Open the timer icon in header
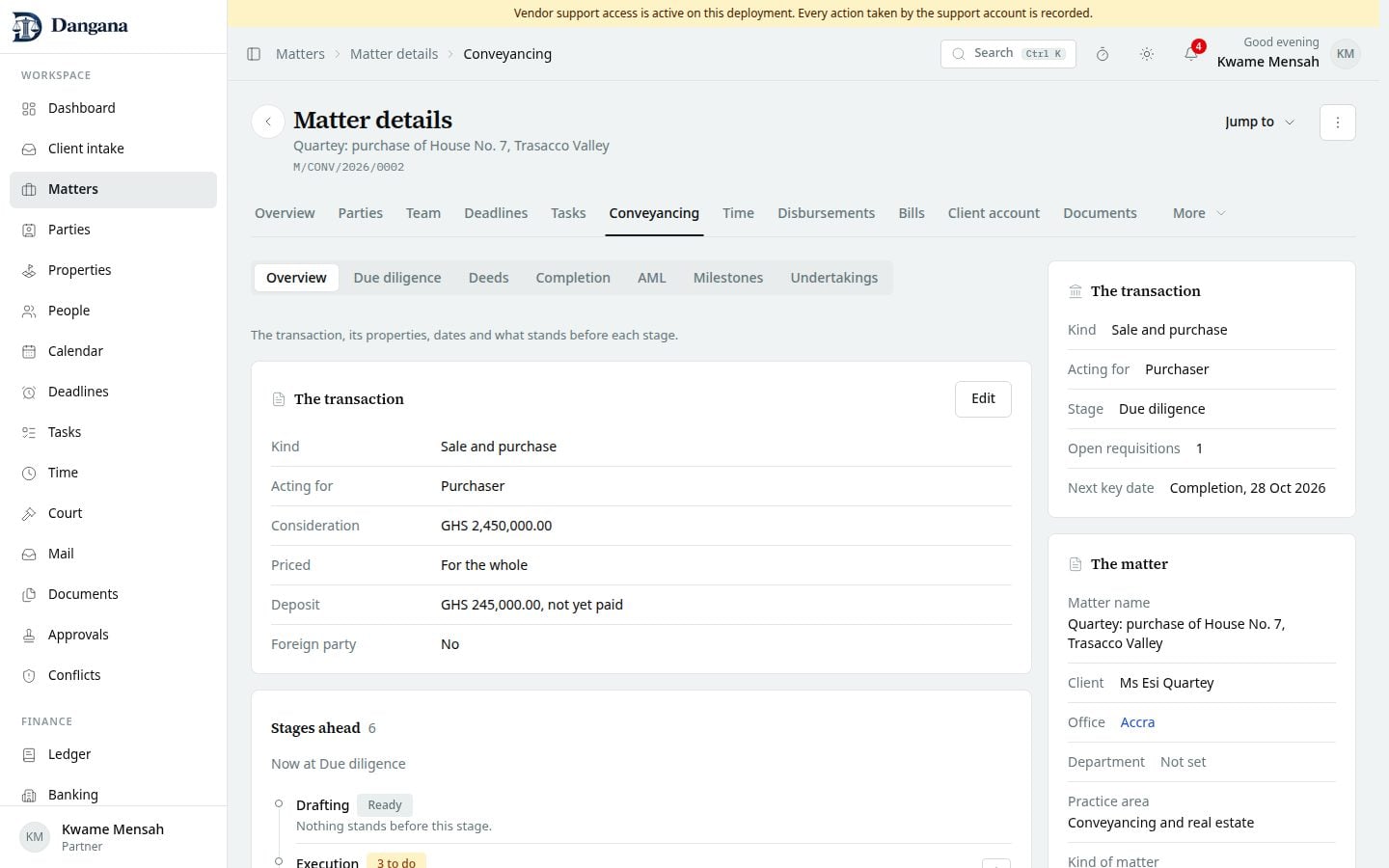Image resolution: width=1389 pixels, height=868 pixels. click(x=1103, y=54)
